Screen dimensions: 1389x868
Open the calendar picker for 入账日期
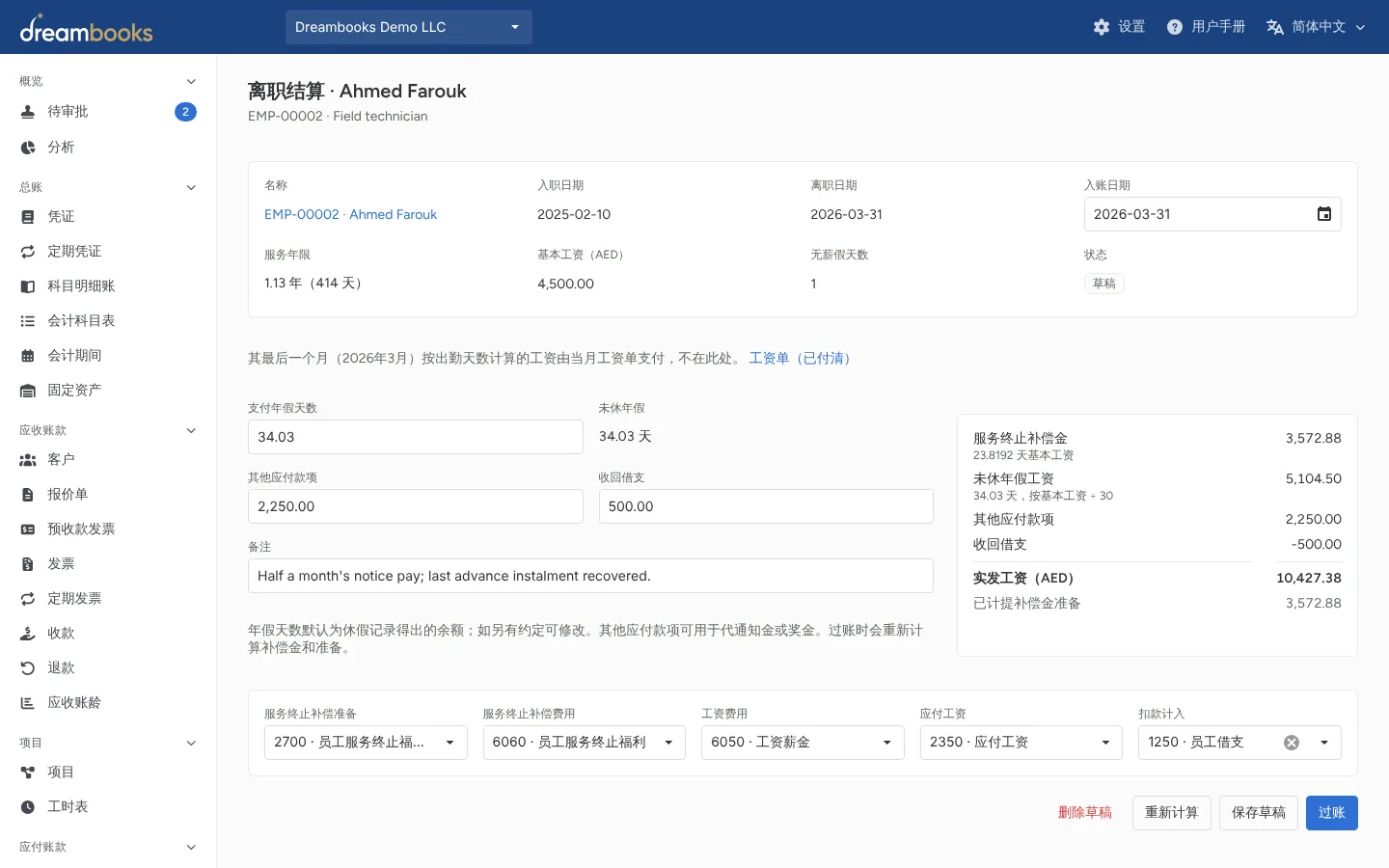pos(1324,214)
